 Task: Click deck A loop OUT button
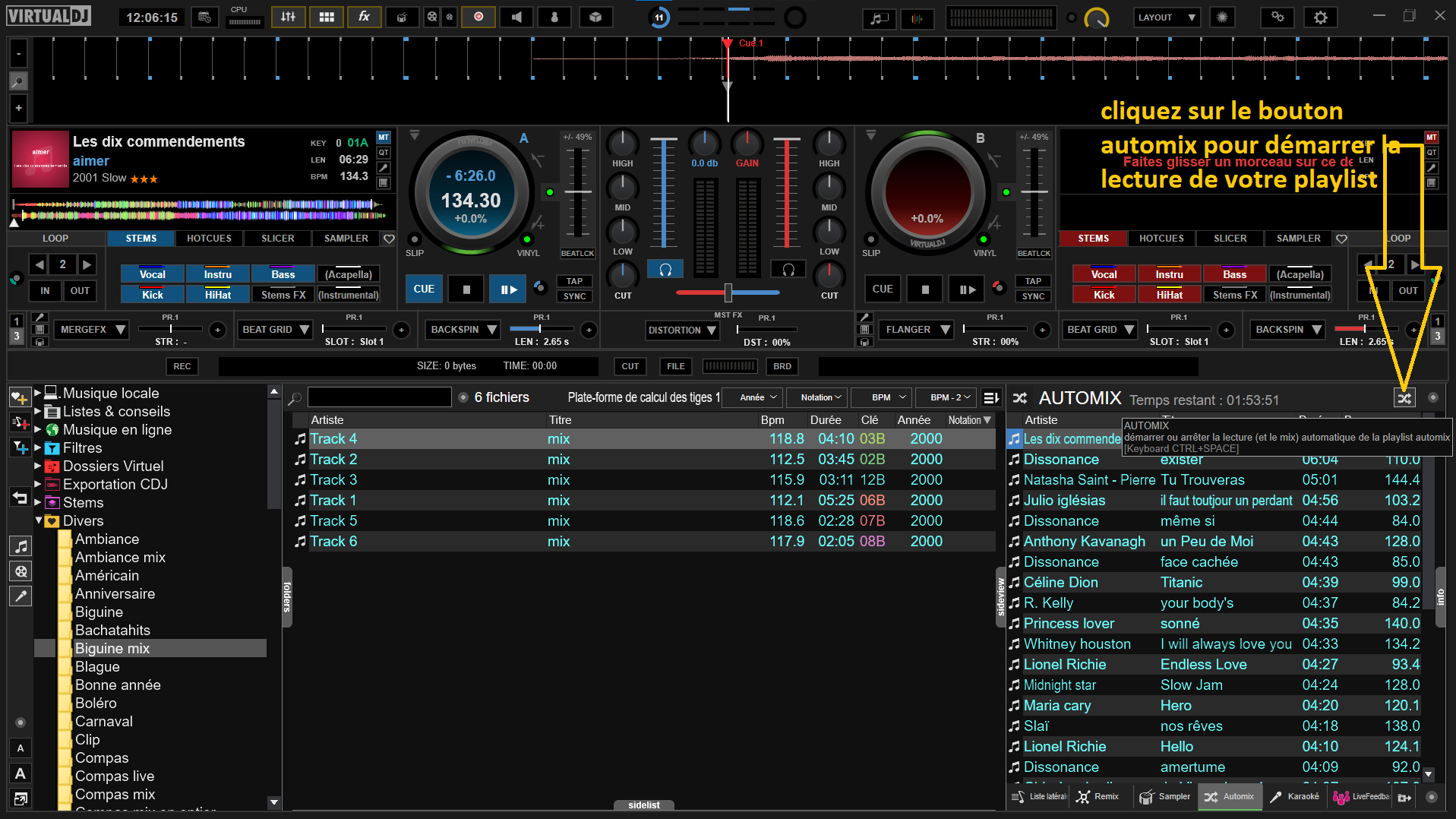pyautogui.click(x=80, y=291)
